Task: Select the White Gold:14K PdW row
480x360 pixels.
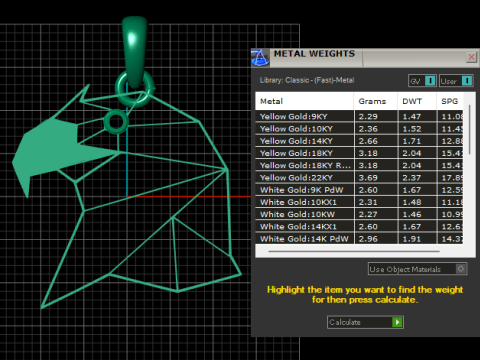Action: 359,239
